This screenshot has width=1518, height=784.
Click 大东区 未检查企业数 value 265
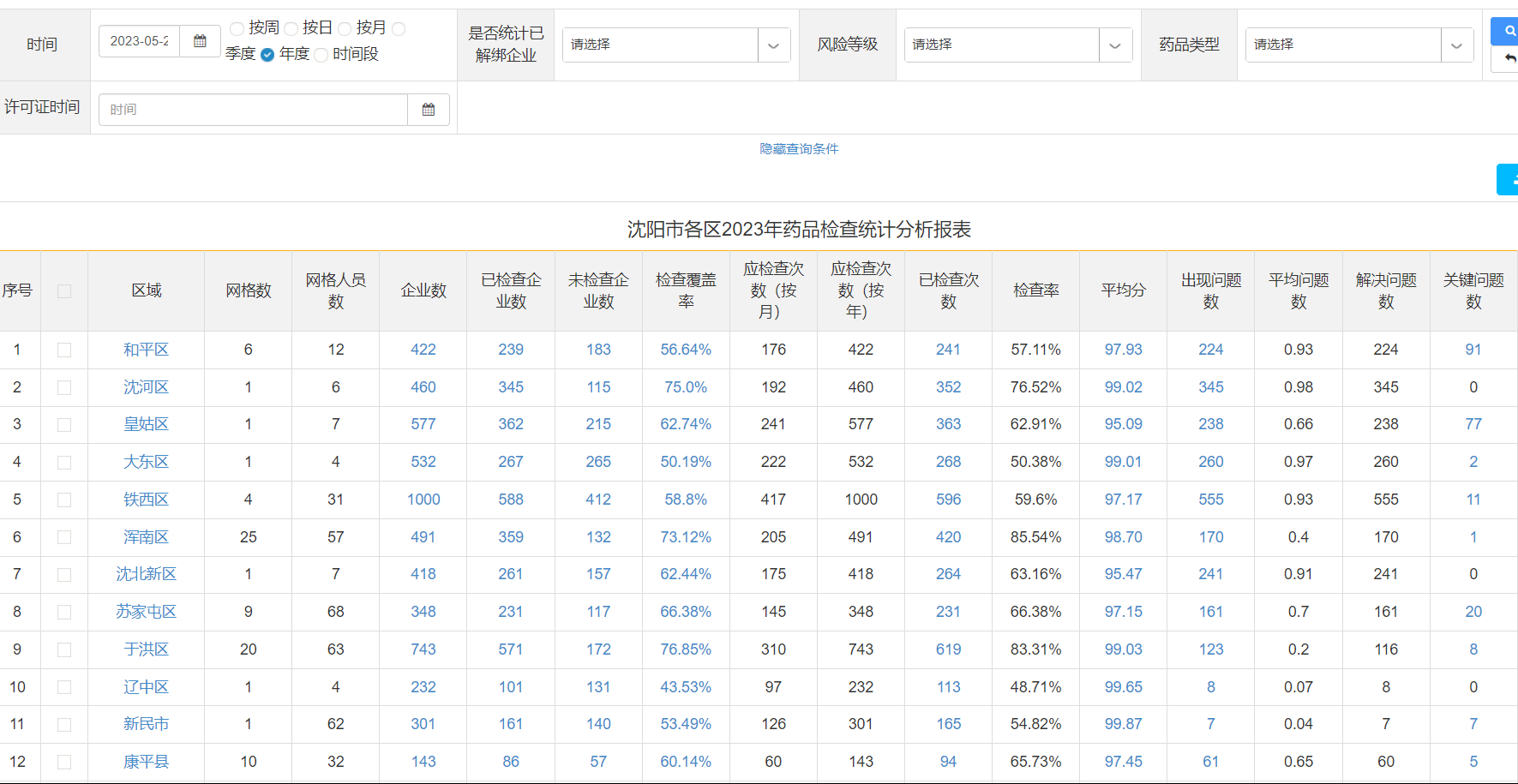(x=598, y=462)
